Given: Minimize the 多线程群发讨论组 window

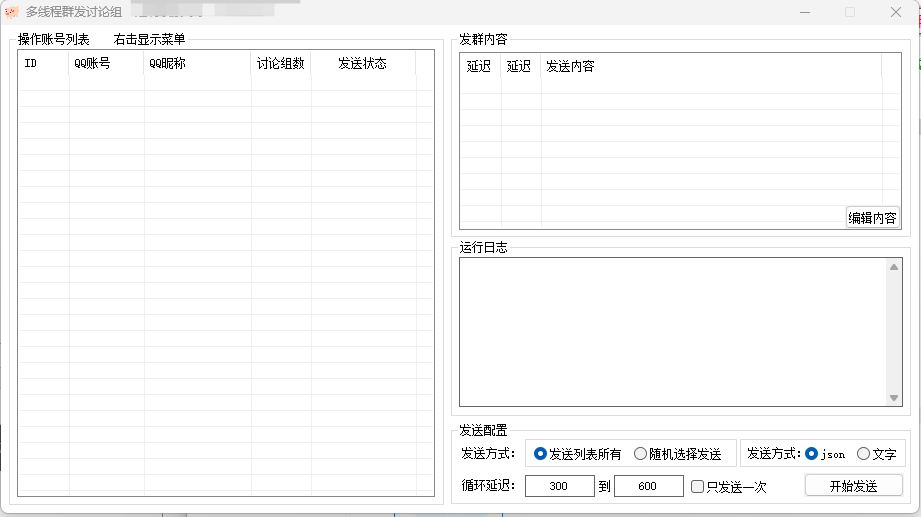Looking at the screenshot, I should coord(804,12).
